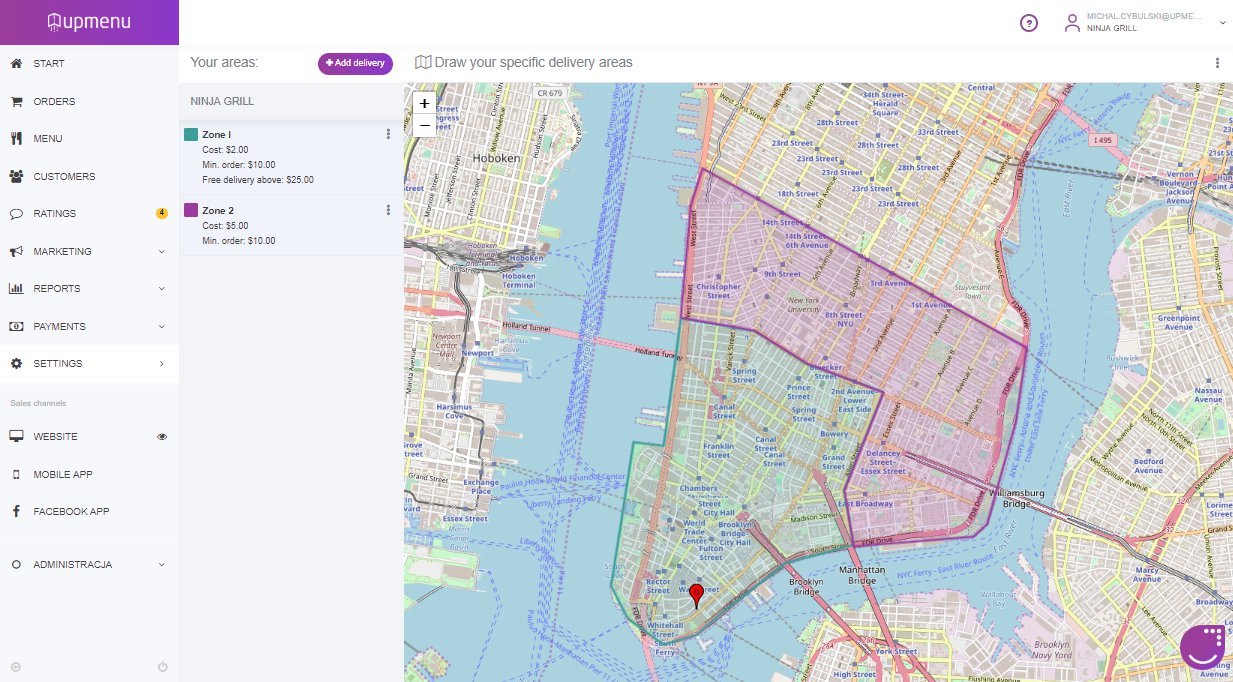Expand the Administracja section
Screen dimensions: 1233x682
click(162, 565)
